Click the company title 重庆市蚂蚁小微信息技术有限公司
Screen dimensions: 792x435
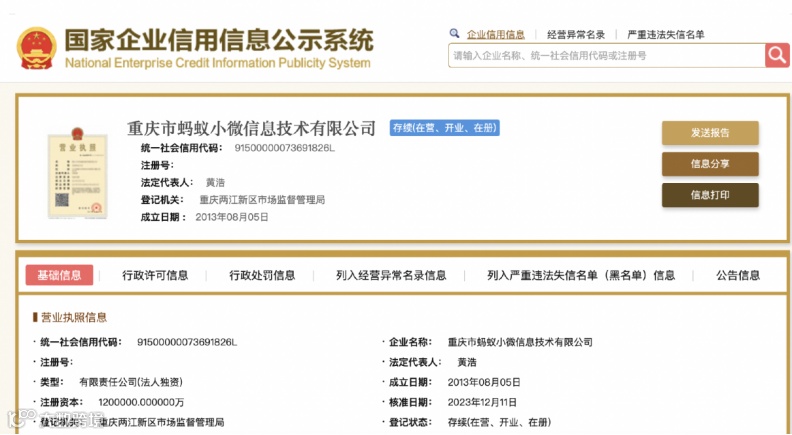[x=251, y=128]
